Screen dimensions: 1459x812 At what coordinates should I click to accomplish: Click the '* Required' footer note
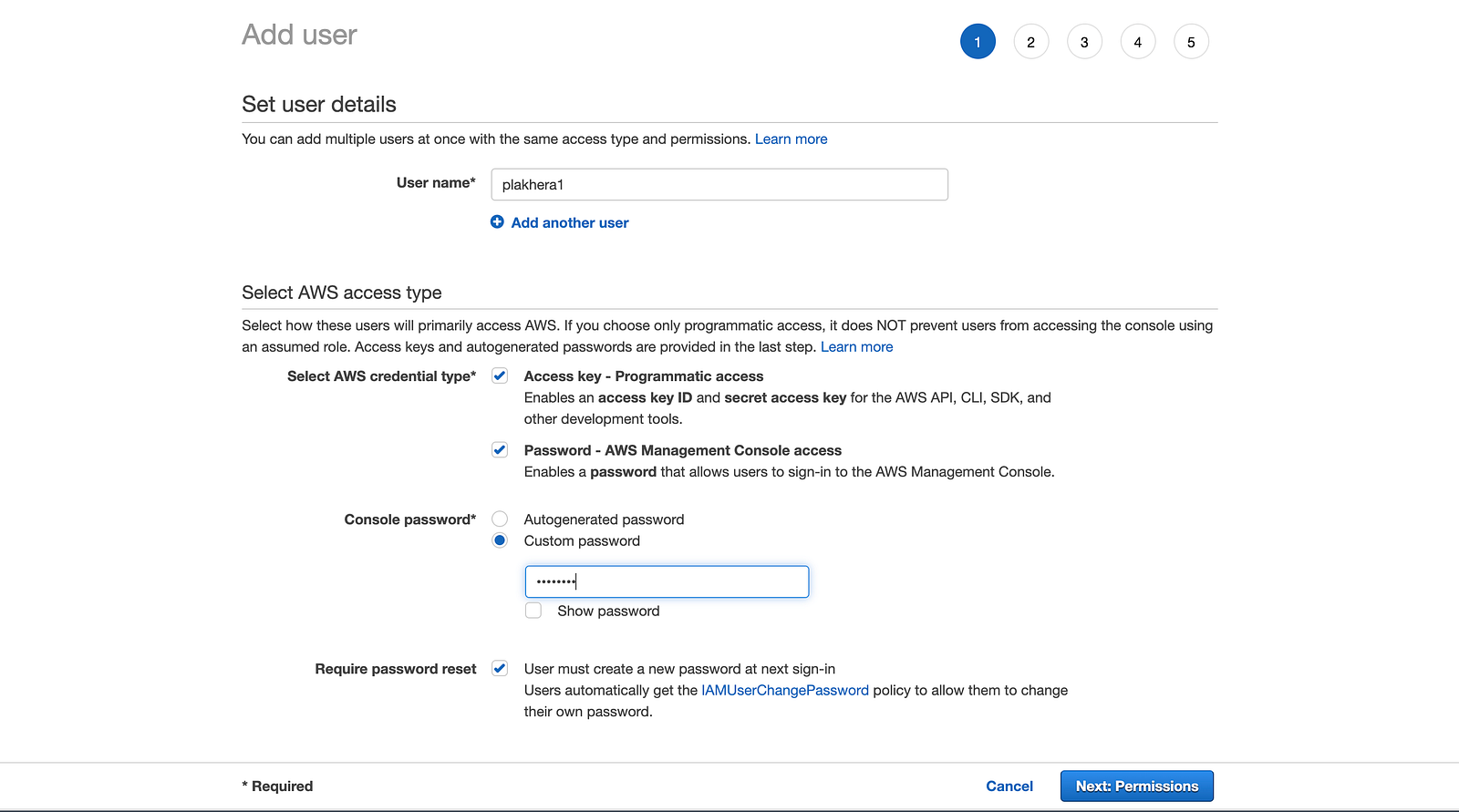pos(277,786)
